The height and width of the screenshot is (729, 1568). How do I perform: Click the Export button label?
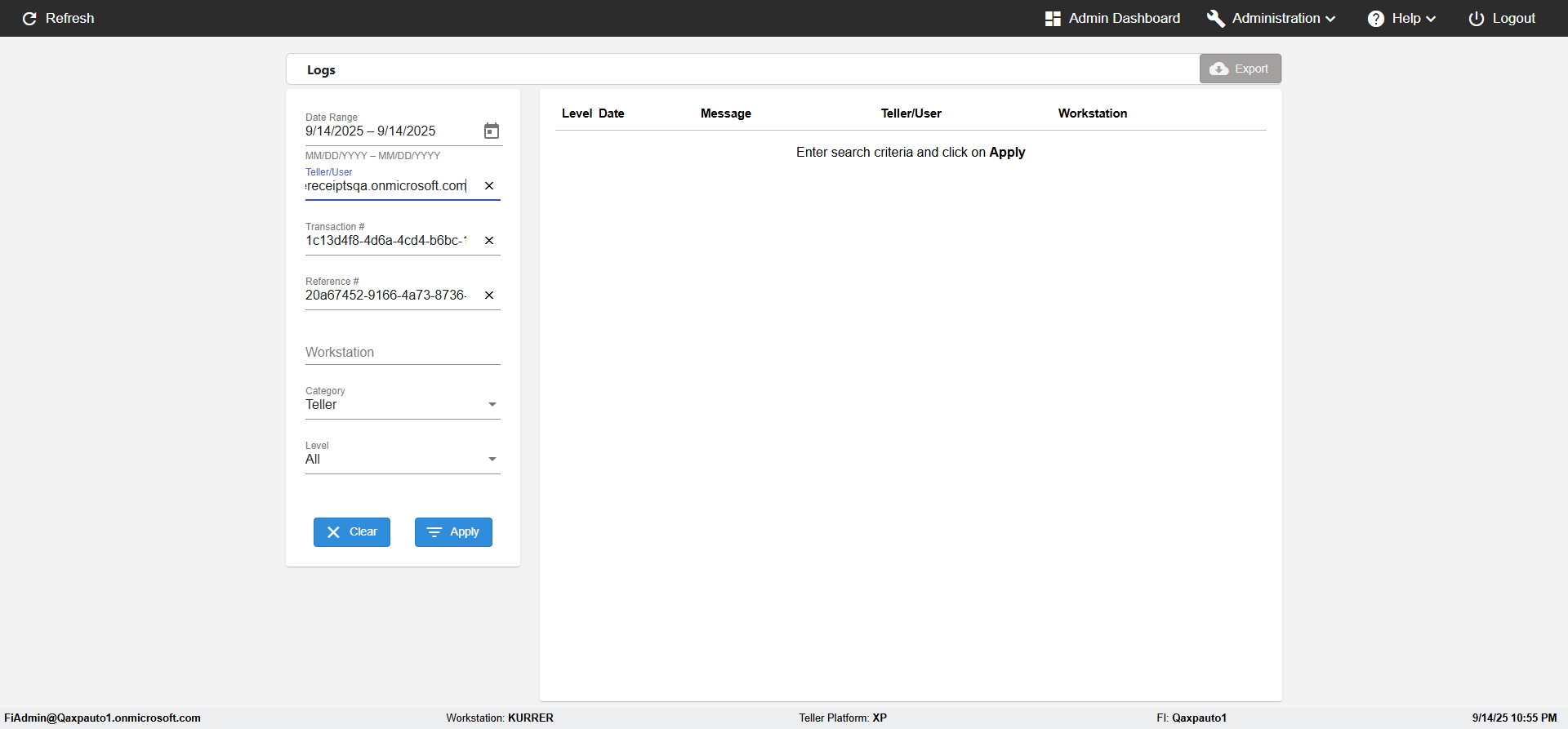point(1251,69)
